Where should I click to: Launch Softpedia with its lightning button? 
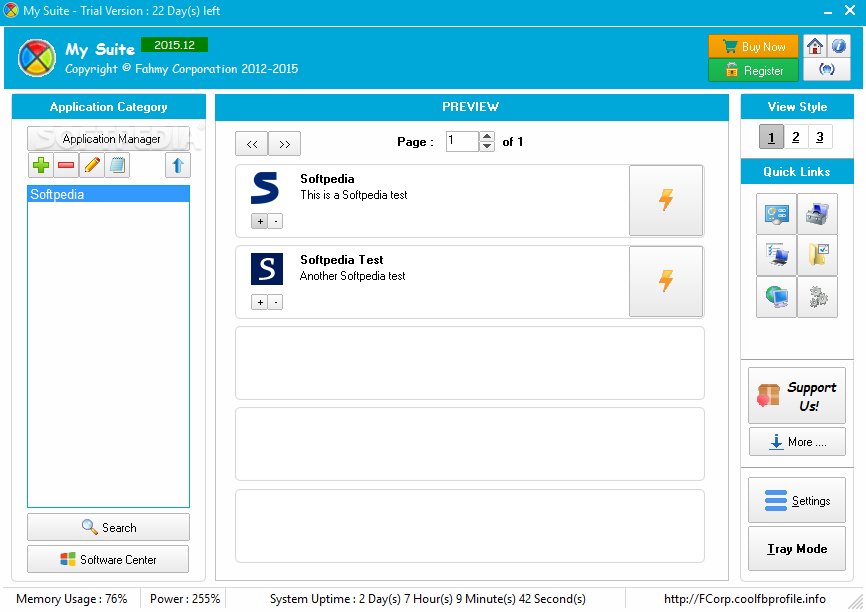666,200
